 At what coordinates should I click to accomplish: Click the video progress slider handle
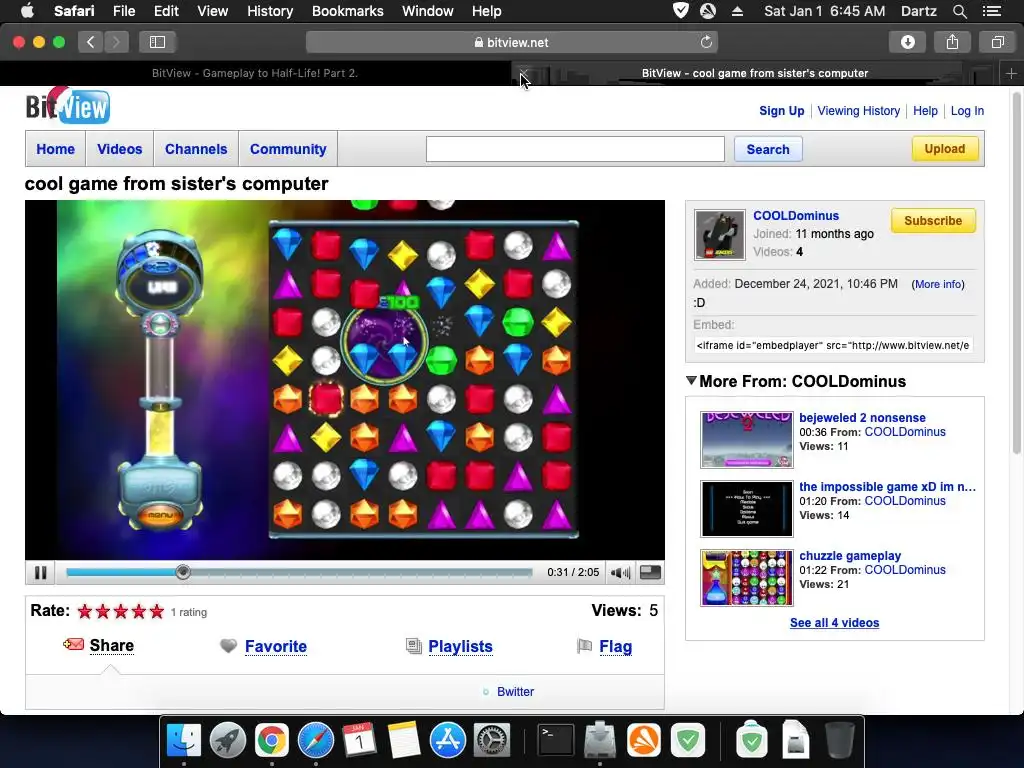184,572
